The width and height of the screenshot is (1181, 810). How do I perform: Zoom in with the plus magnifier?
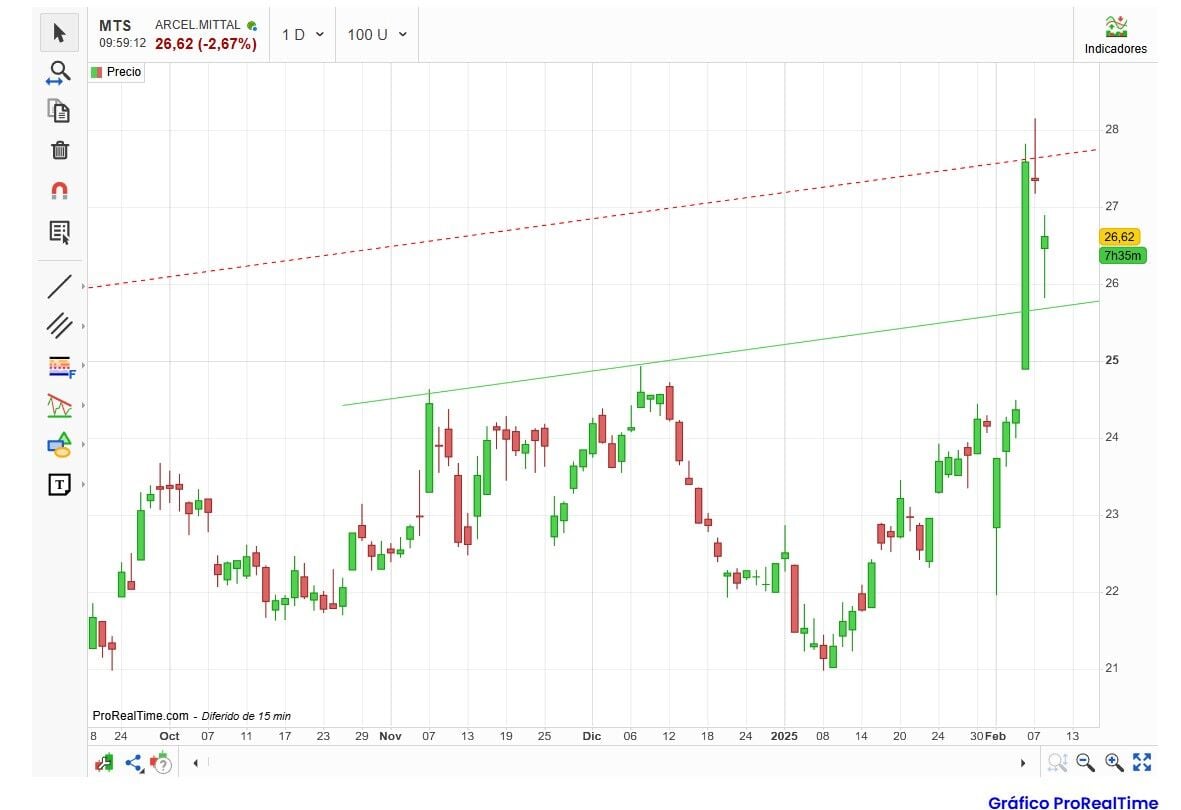pyautogui.click(x=1114, y=763)
